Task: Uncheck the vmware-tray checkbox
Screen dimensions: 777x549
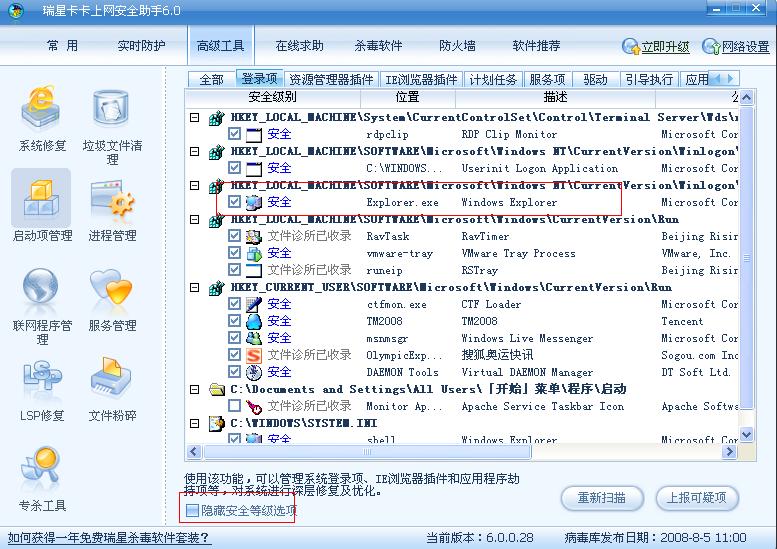Action: pos(234,253)
